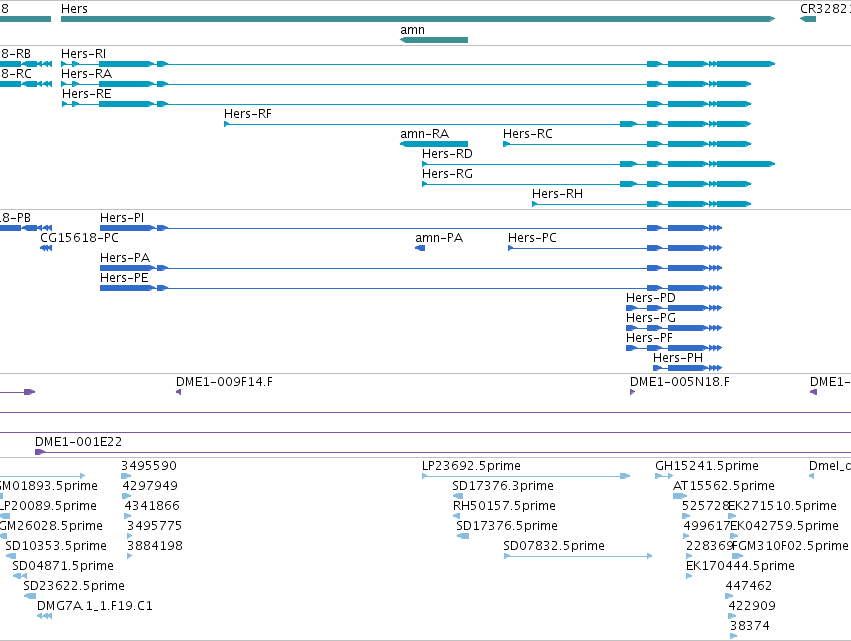Viewport: 851px width, 641px height.
Task: Select the Hers-RI transcript label
Action: 84,54
